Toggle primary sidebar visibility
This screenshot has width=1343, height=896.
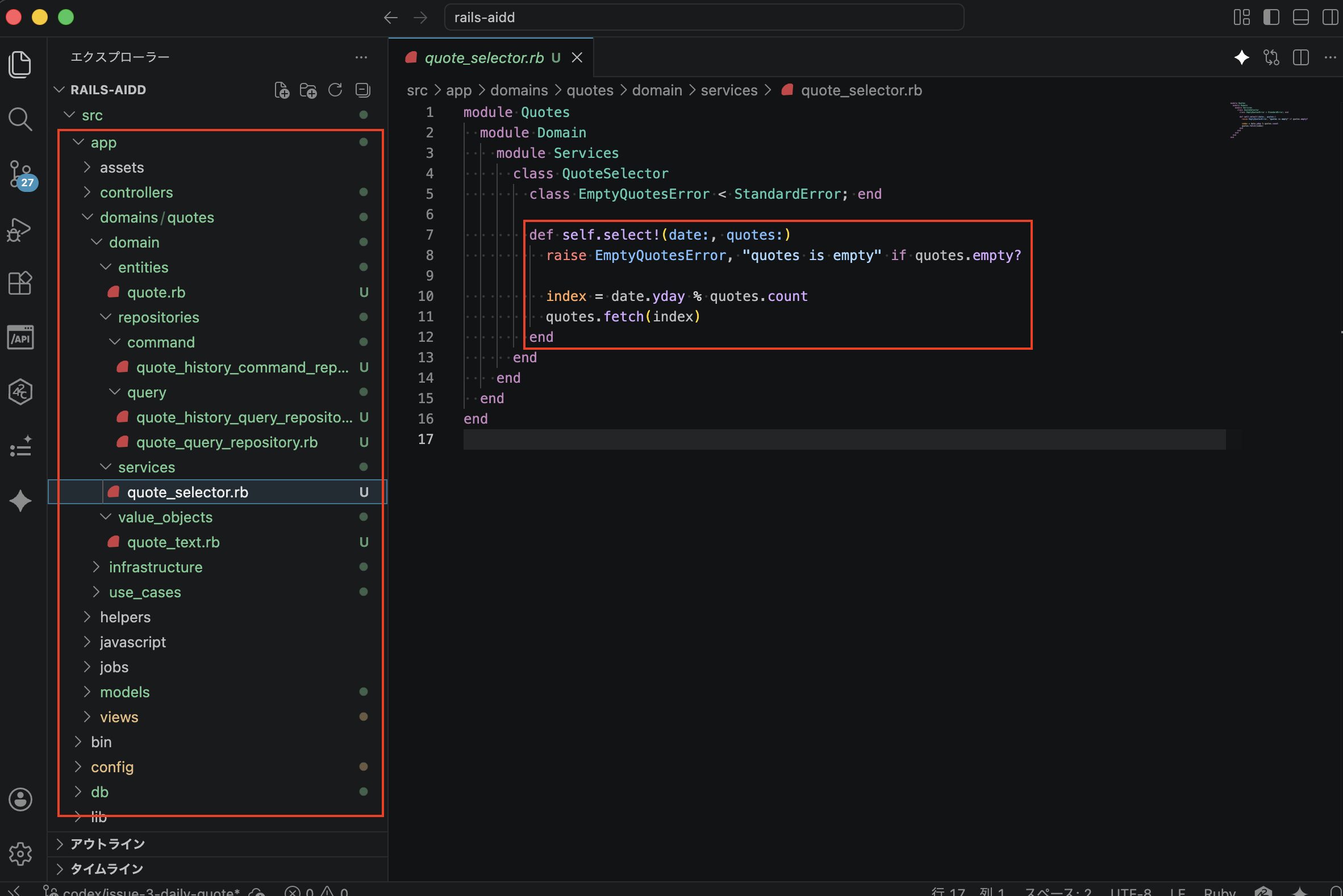click(1270, 17)
